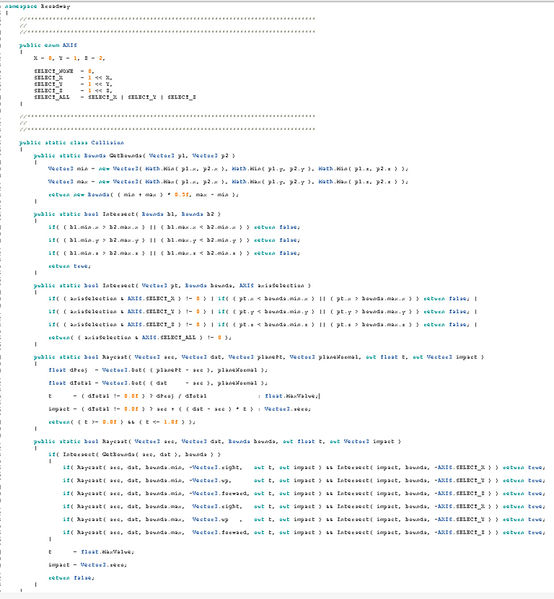Click 'return true;' in the first Intersect method

[70, 266]
